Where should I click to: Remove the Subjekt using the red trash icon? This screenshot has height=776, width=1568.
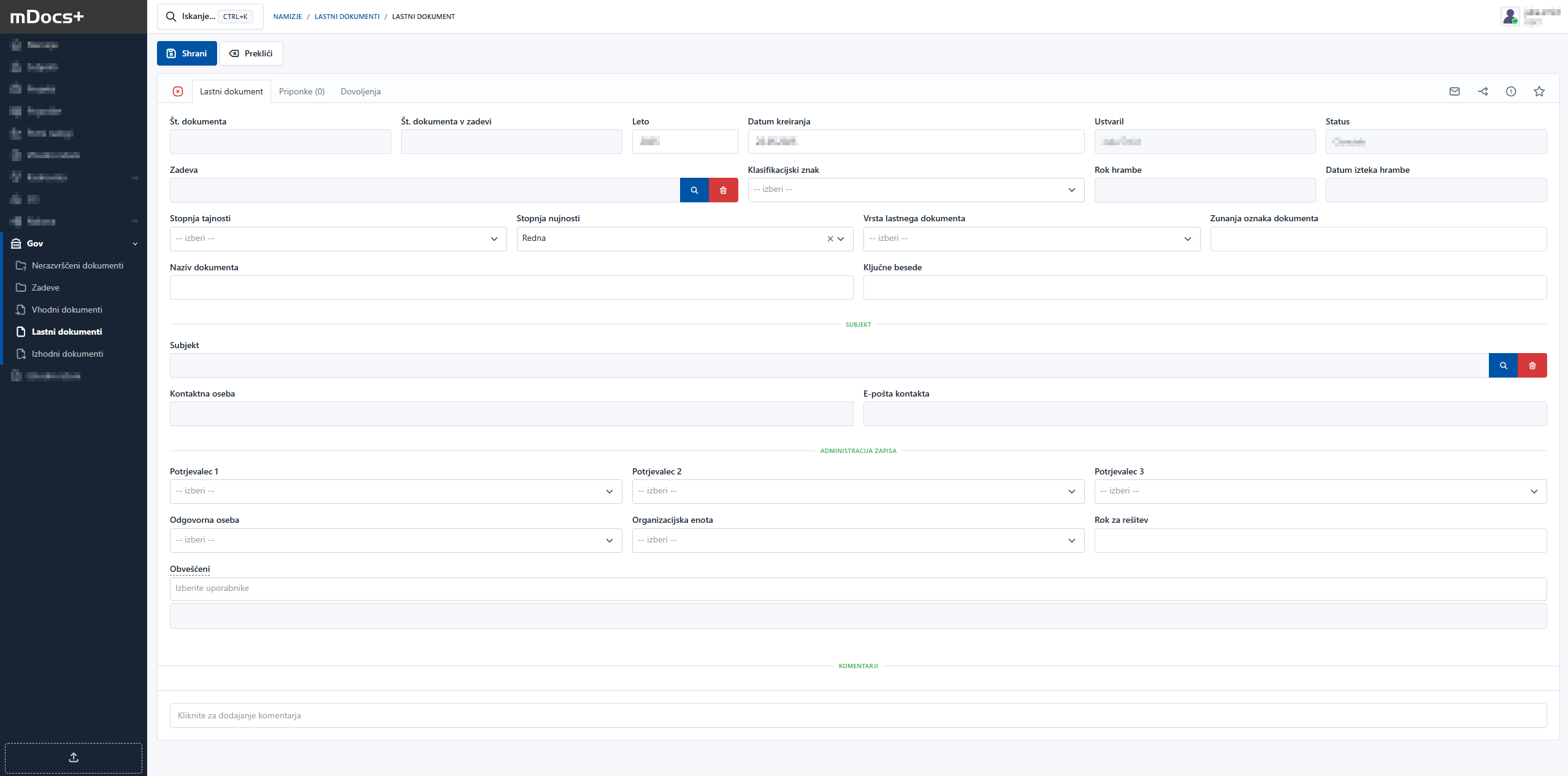tap(1532, 365)
